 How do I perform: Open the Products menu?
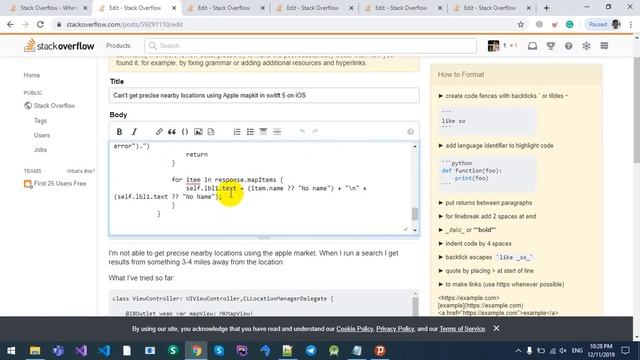(118, 46)
